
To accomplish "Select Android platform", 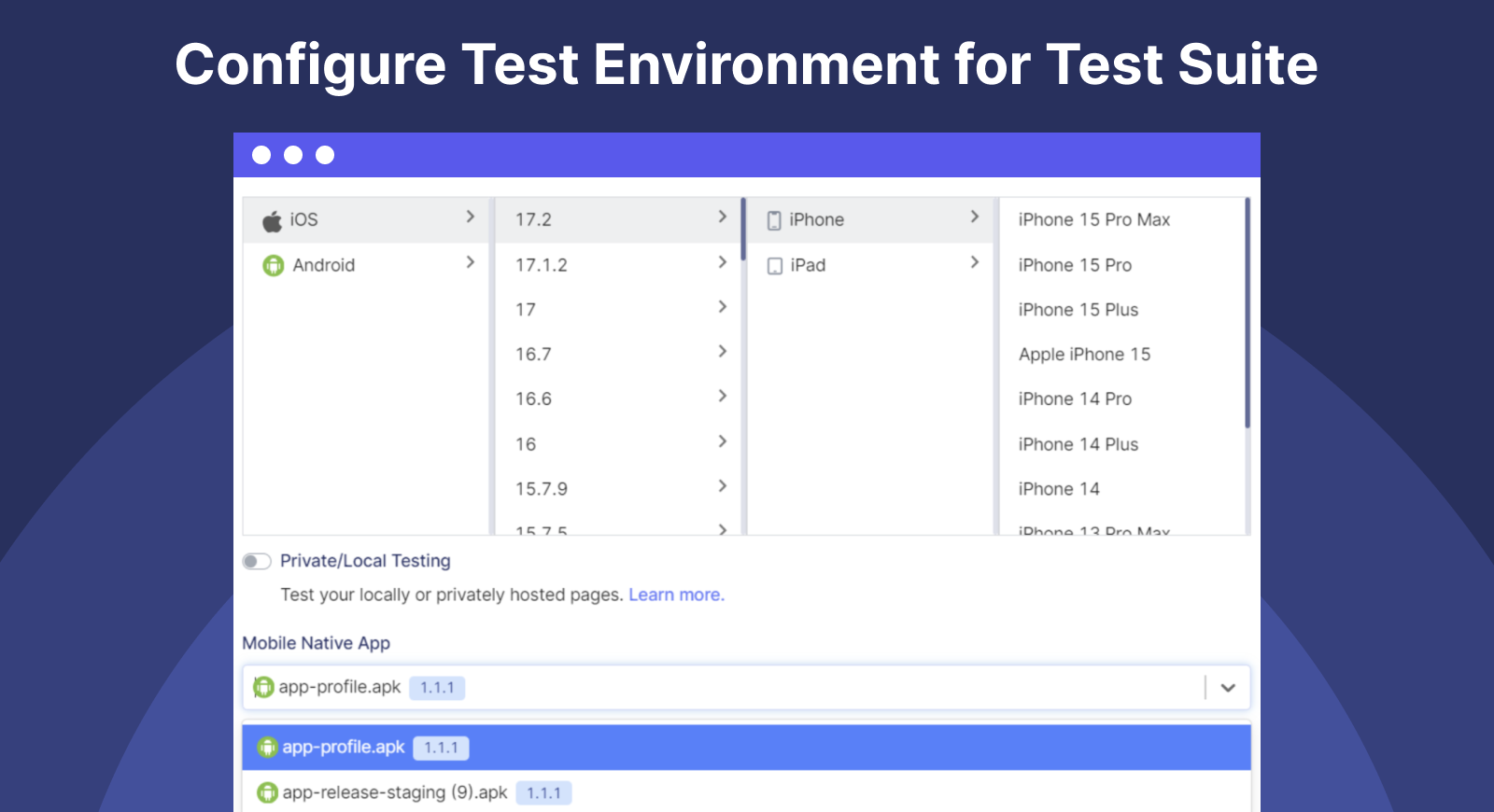I will 365,265.
